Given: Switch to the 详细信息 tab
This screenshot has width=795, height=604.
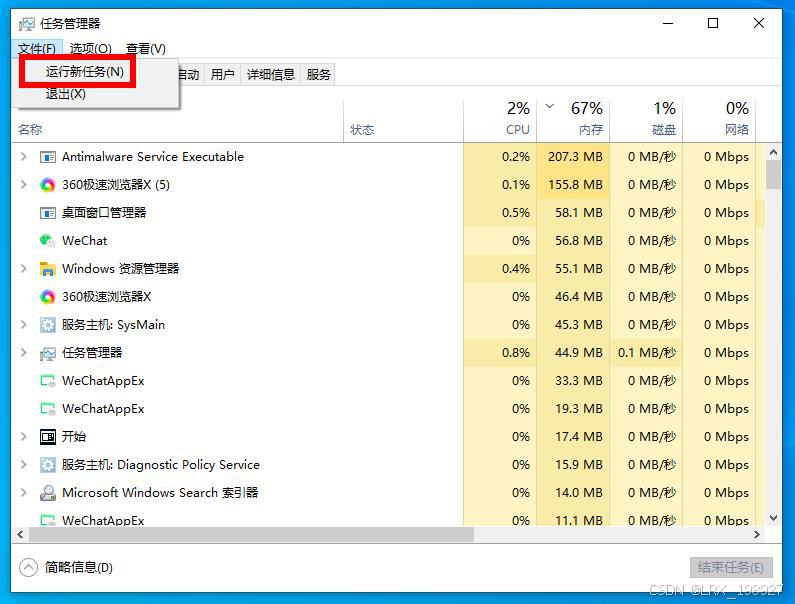Looking at the screenshot, I should pos(271,75).
